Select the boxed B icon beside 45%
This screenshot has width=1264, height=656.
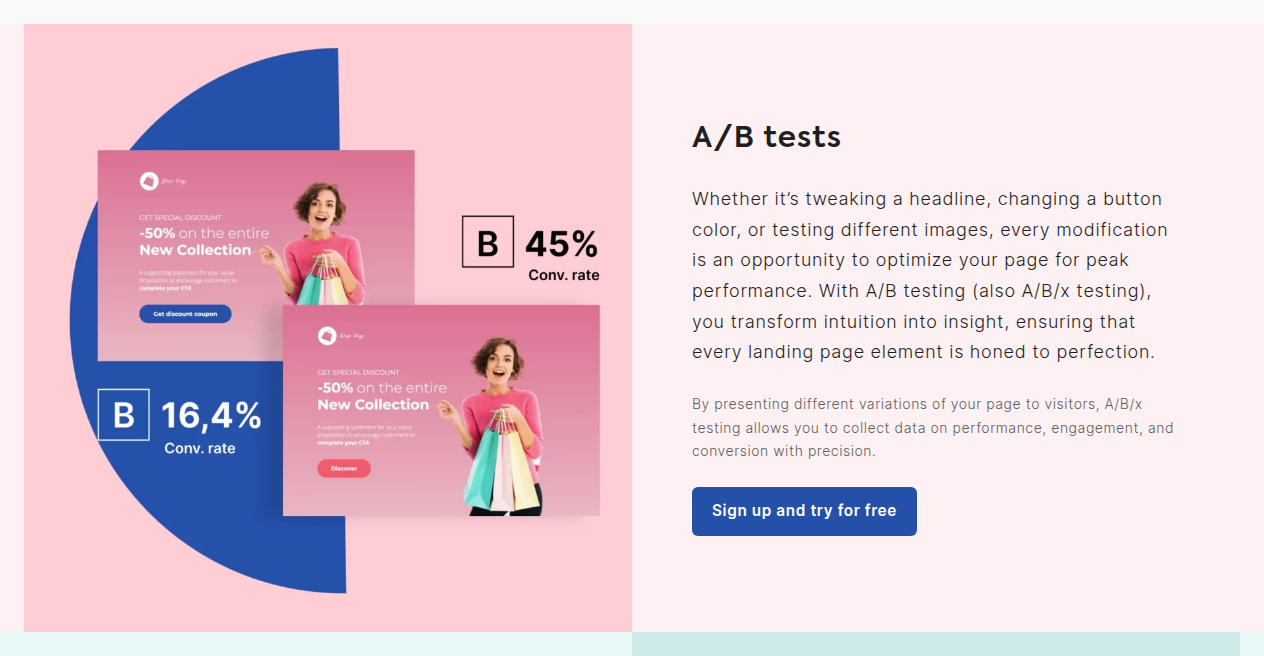click(488, 242)
